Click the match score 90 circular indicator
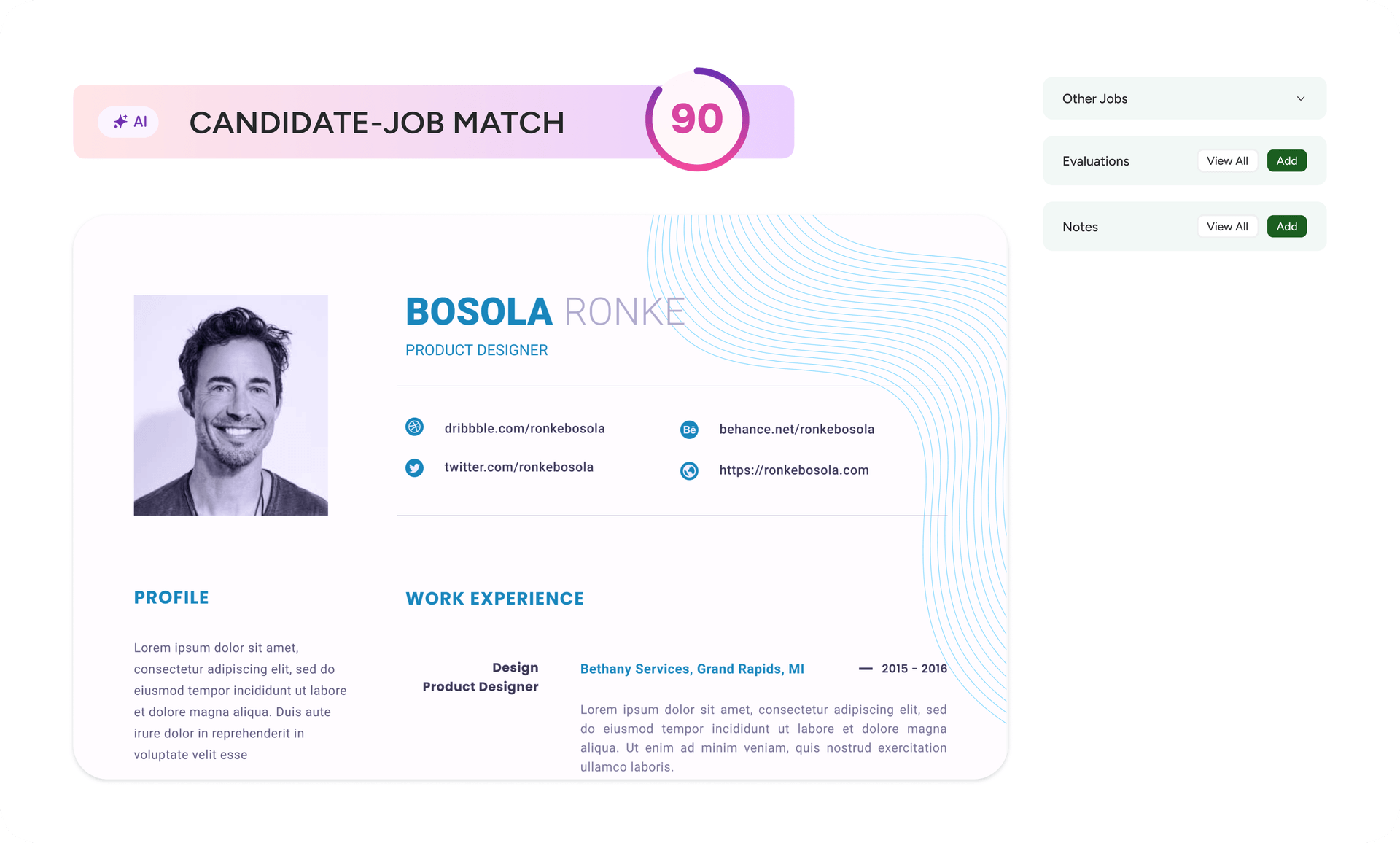The height and width of the screenshot is (843, 1400). coord(696,119)
